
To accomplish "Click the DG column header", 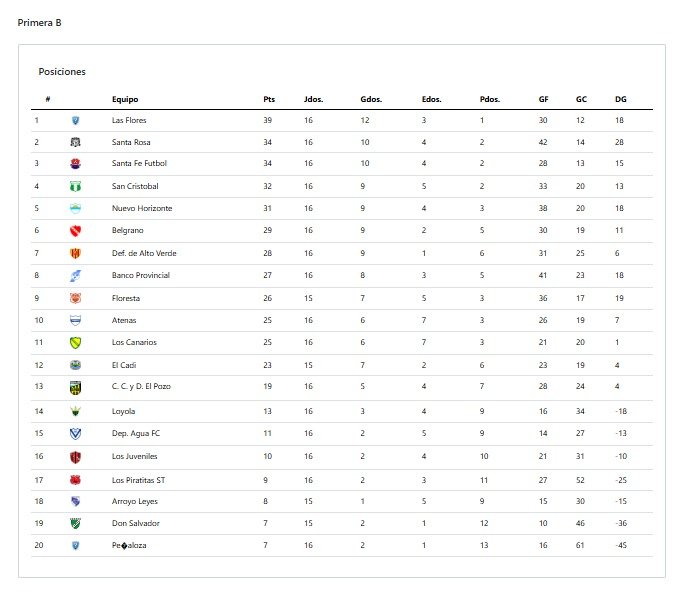I will [x=621, y=99].
